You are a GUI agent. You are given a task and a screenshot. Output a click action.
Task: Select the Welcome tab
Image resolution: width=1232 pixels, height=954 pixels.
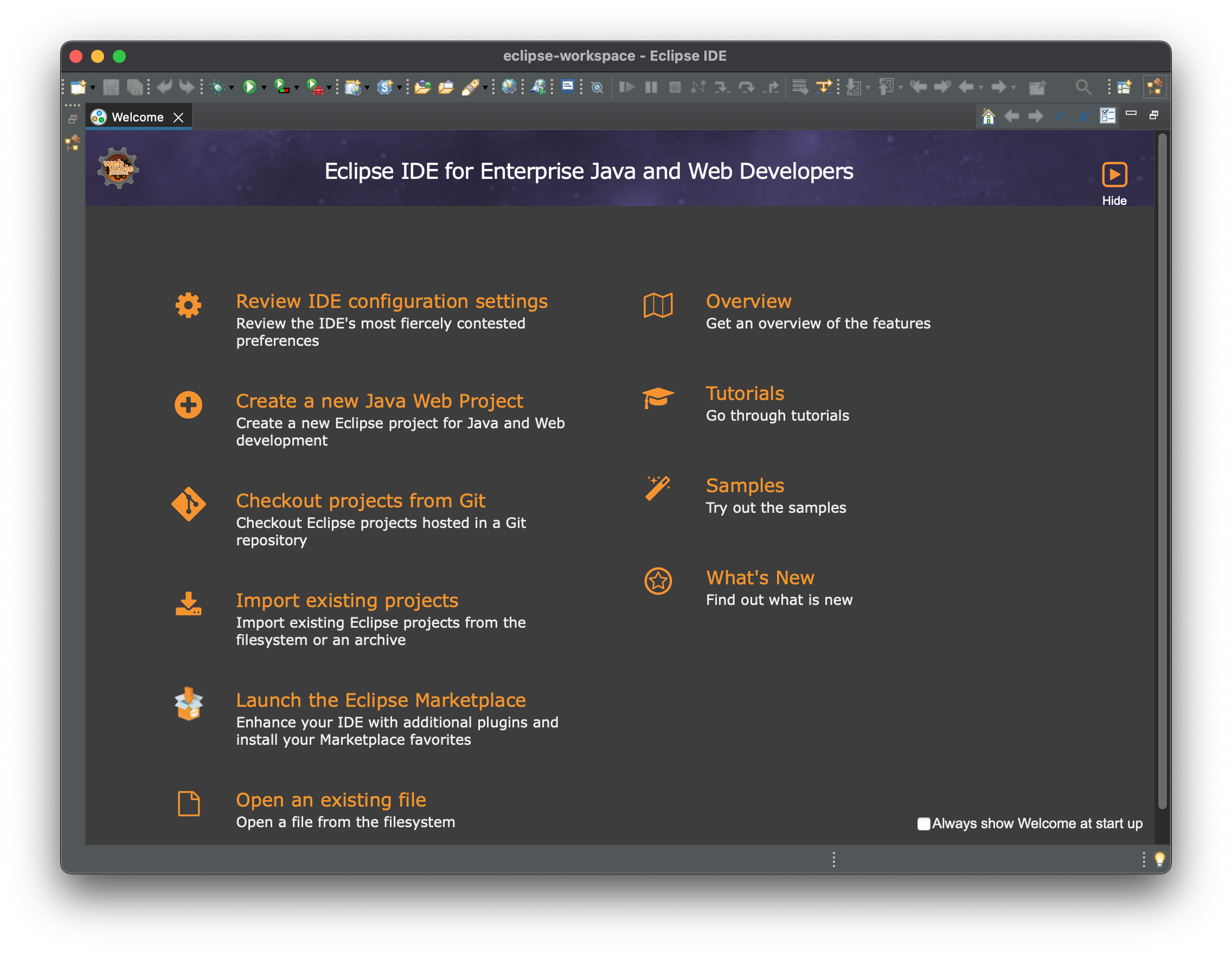coord(137,117)
